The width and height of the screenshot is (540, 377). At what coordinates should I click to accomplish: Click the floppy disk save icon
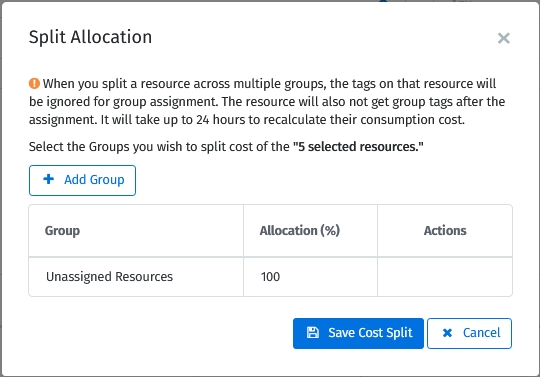(x=313, y=333)
